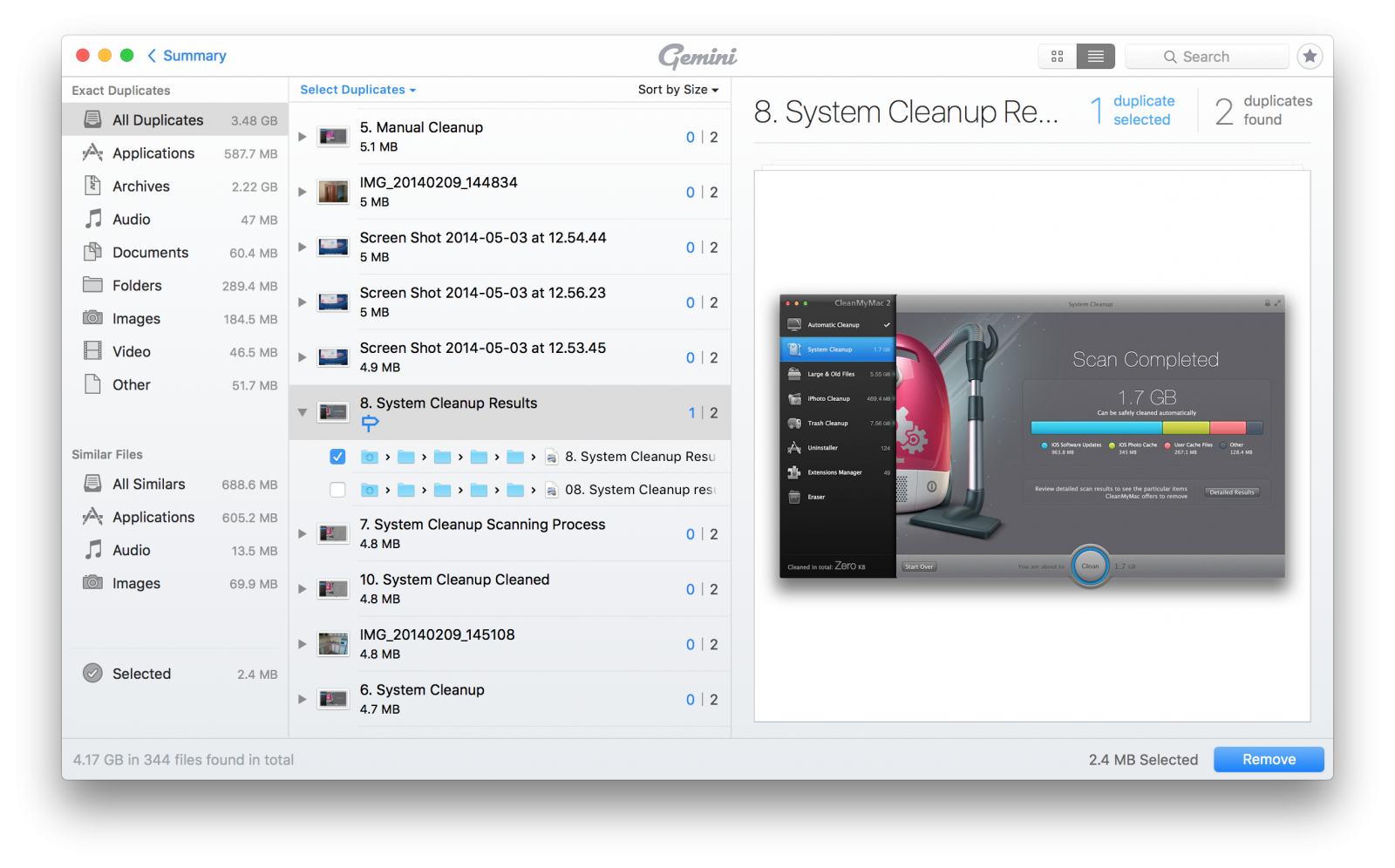Click the '10. System Cleanup Cleaned' title
This screenshot has height=868, width=1395.
(454, 580)
